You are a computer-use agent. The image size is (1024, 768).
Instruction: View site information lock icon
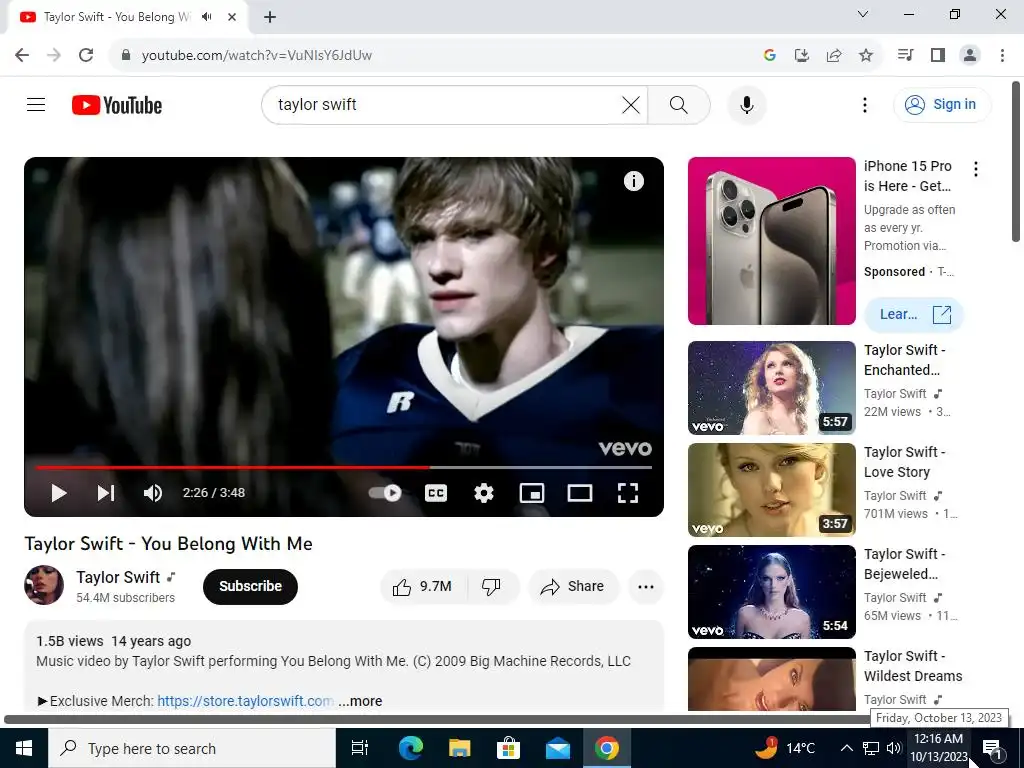click(x=126, y=55)
